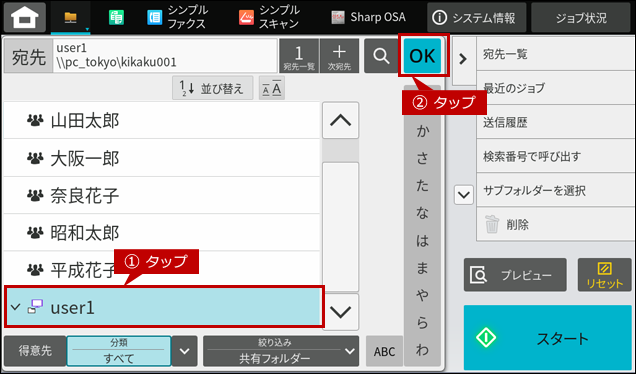
Task: Jump to ら index
Action: pyautogui.click(x=422, y=323)
